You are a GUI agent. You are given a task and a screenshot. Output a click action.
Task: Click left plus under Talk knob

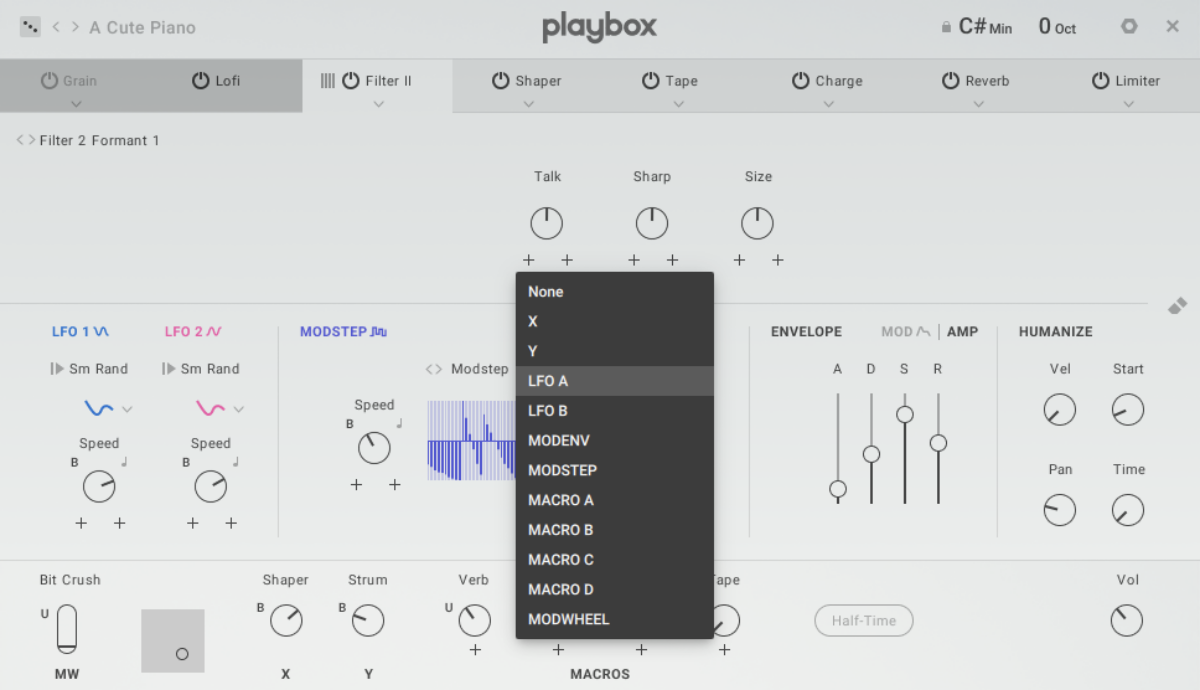click(529, 260)
